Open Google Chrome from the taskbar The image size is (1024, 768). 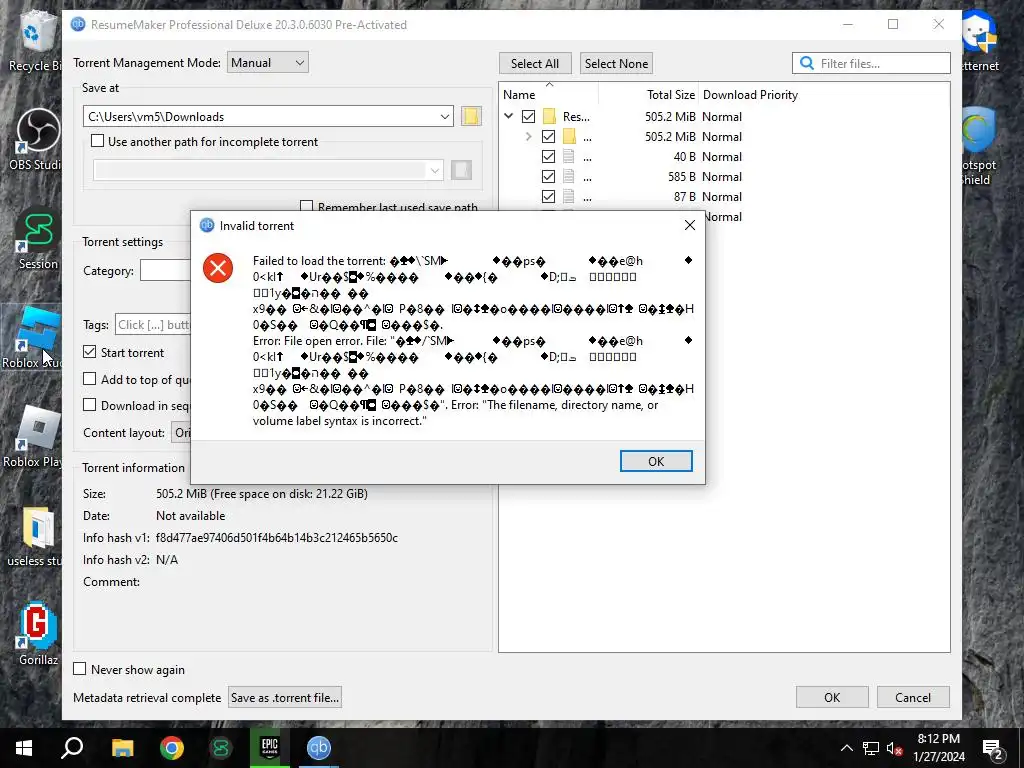point(172,748)
